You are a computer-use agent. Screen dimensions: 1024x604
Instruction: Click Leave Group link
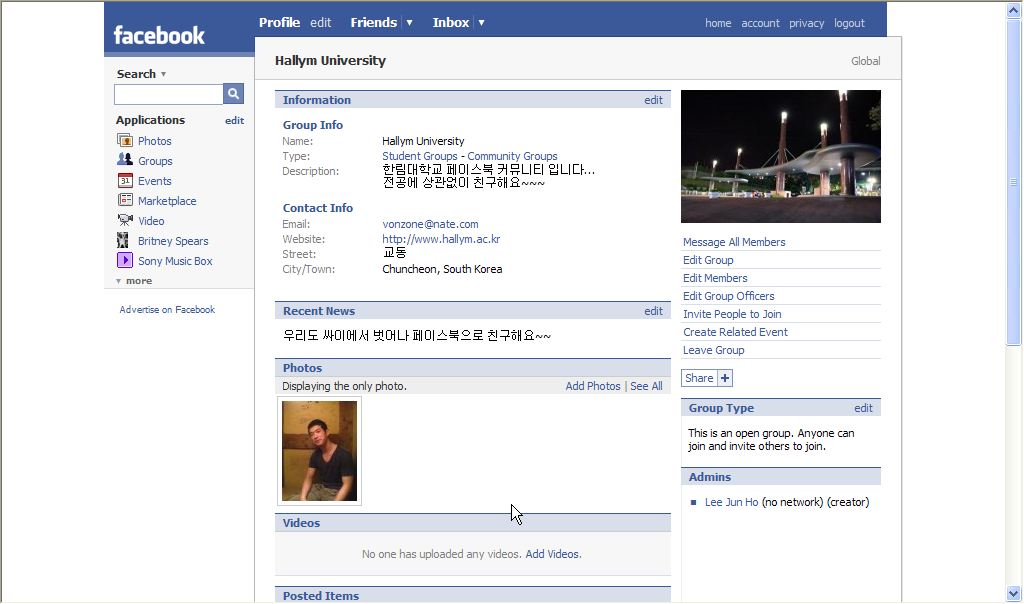tap(714, 350)
